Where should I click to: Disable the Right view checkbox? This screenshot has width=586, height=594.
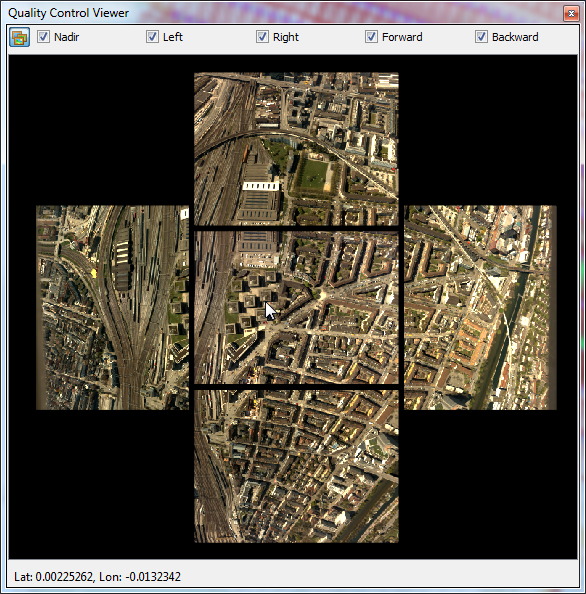pos(262,37)
